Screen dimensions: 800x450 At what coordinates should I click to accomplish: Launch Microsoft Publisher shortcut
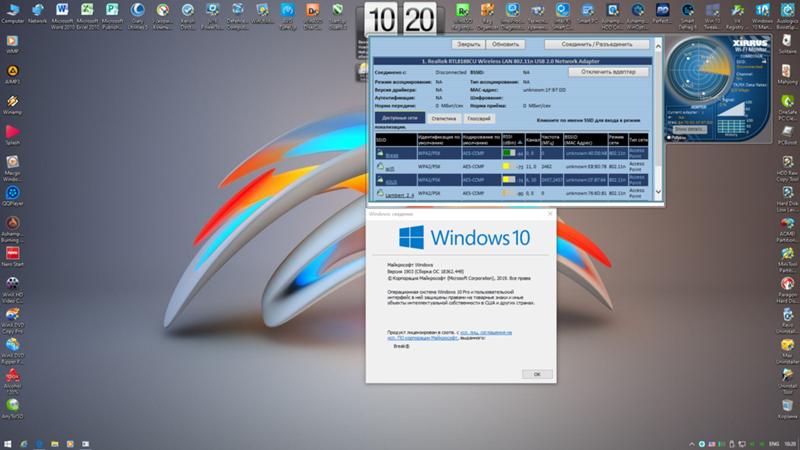pyautogui.click(x=112, y=15)
